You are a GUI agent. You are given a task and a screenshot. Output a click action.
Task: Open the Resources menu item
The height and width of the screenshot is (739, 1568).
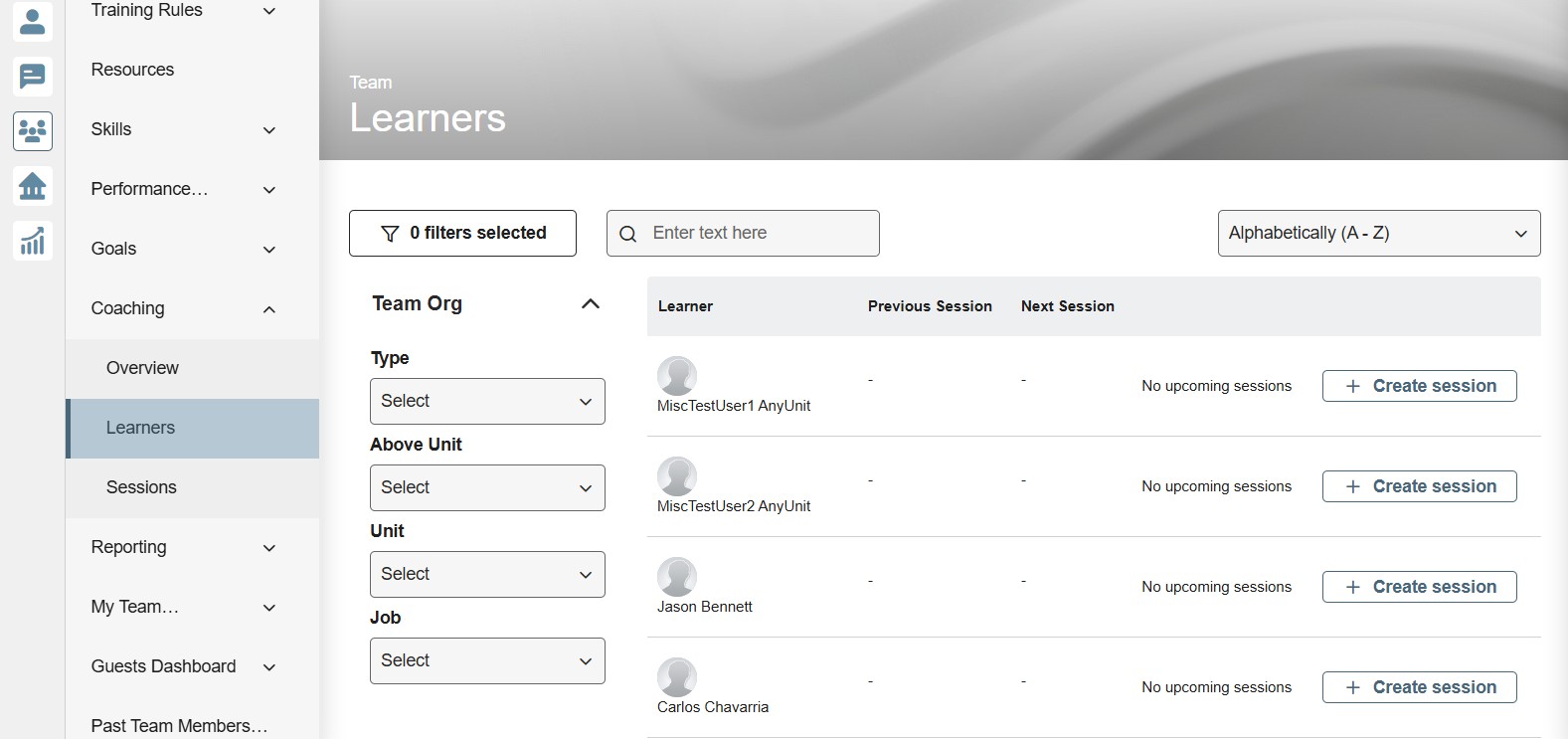tap(193, 70)
